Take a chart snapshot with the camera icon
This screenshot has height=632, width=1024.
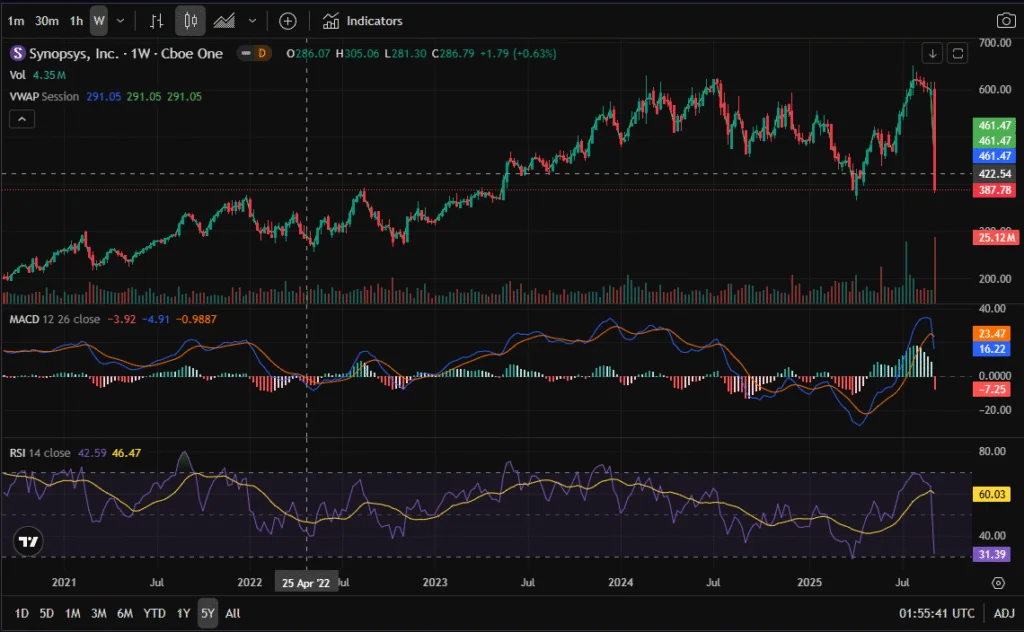[x=1005, y=20]
